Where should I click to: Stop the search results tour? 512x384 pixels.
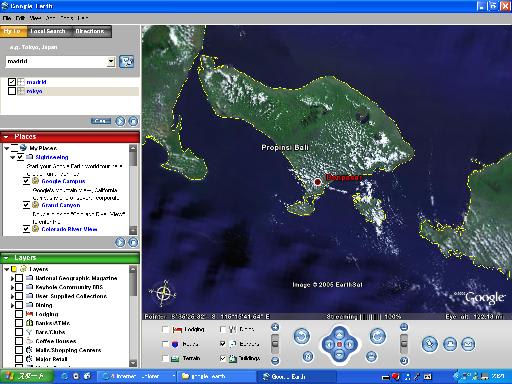click(133, 121)
